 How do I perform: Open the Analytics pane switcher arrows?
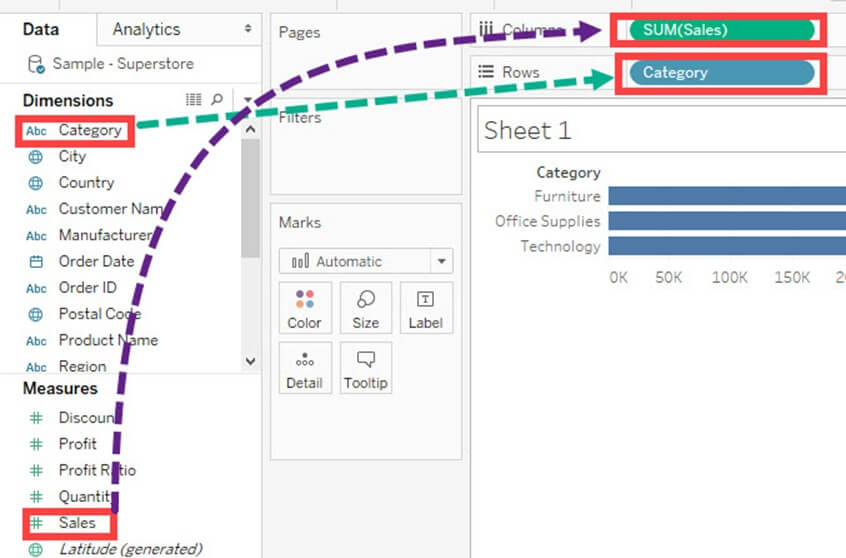(x=248, y=30)
